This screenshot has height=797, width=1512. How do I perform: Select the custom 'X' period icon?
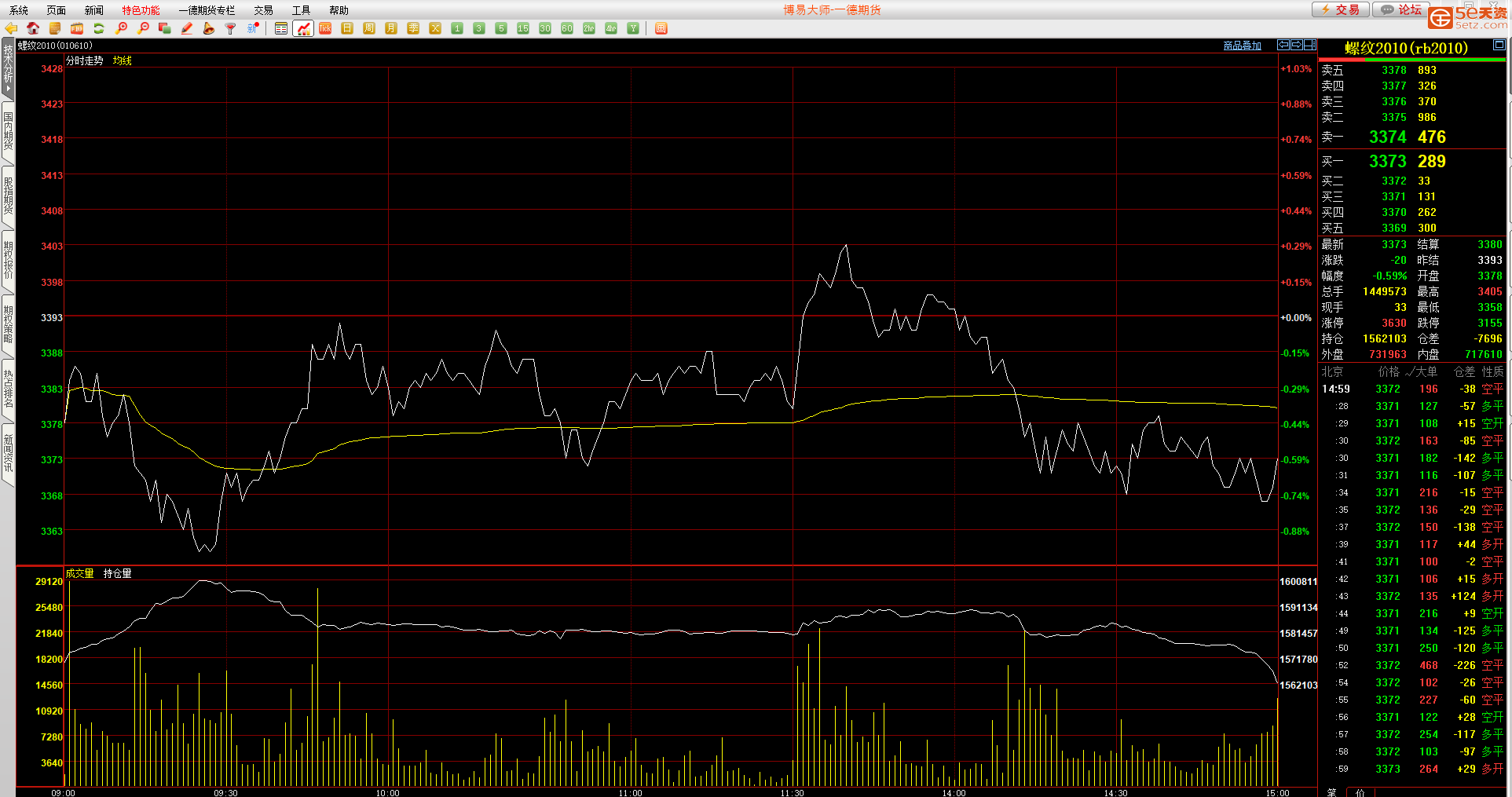pyautogui.click(x=435, y=28)
